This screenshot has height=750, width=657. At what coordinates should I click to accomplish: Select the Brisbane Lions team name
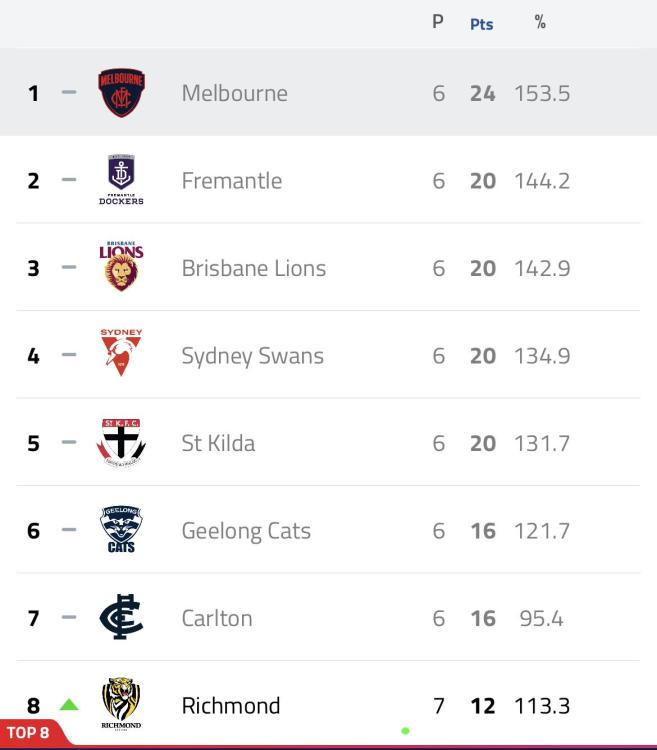[253, 268]
